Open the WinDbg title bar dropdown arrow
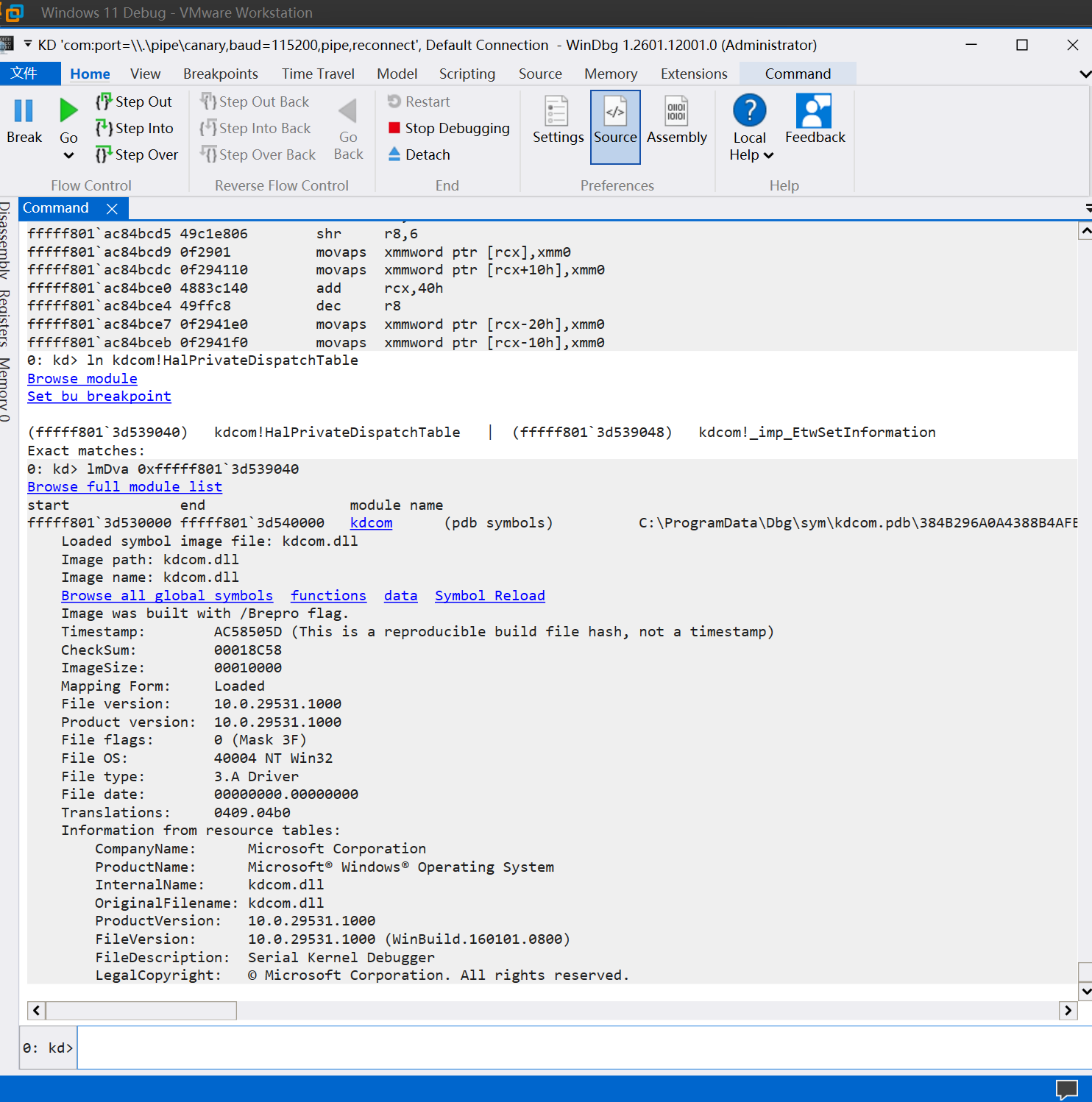The image size is (1092, 1102). pyautogui.click(x=28, y=44)
